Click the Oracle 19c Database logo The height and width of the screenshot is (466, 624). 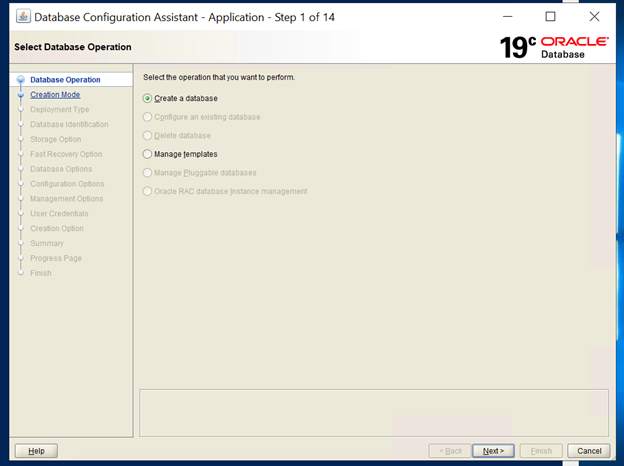tap(554, 47)
